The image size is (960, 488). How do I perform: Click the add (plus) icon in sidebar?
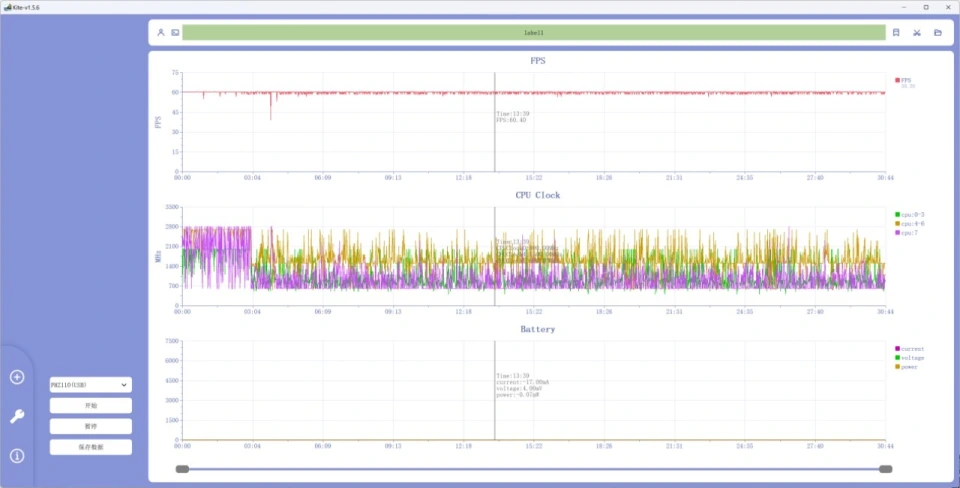coord(17,377)
